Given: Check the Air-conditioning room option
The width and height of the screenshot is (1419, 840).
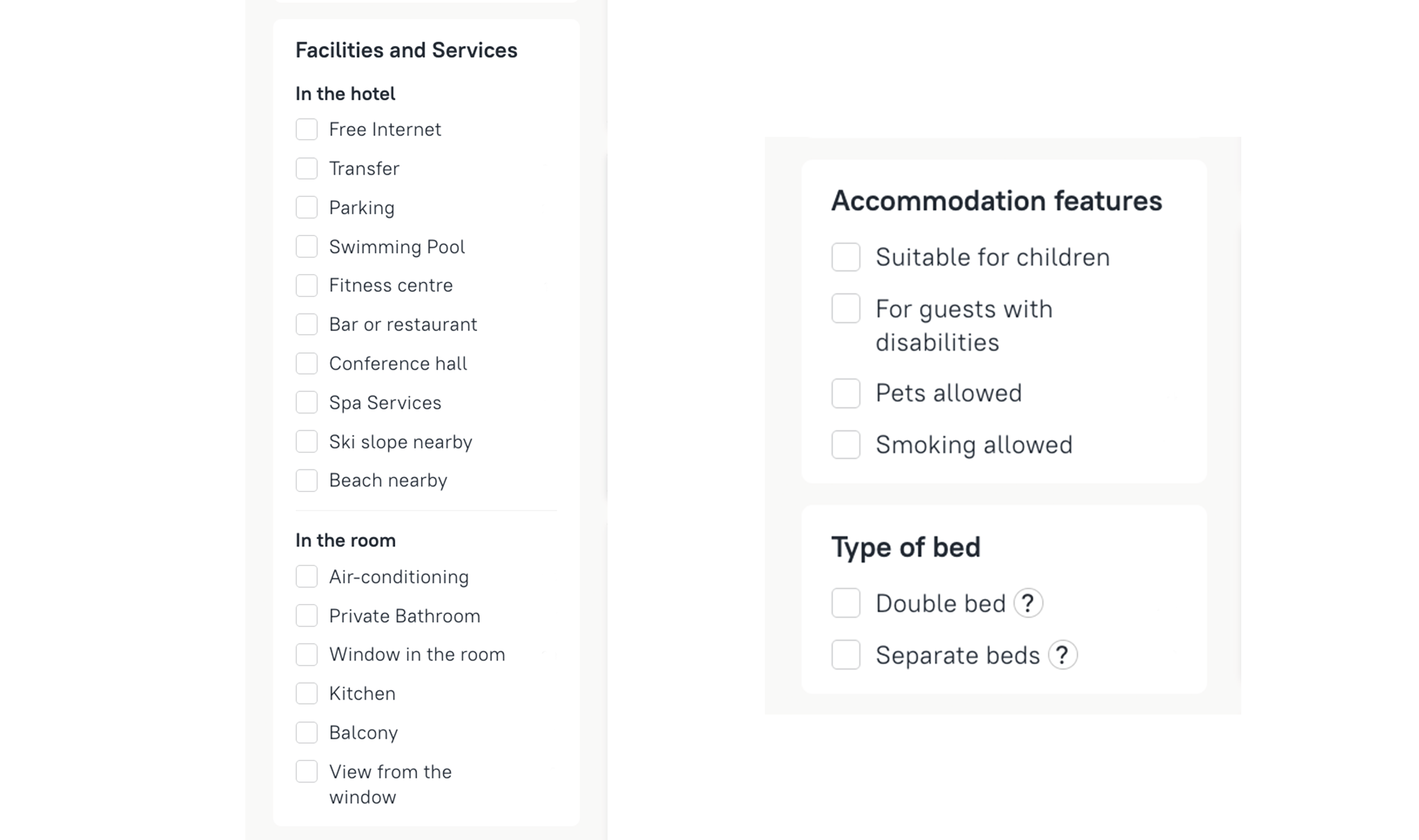Looking at the screenshot, I should [x=307, y=577].
